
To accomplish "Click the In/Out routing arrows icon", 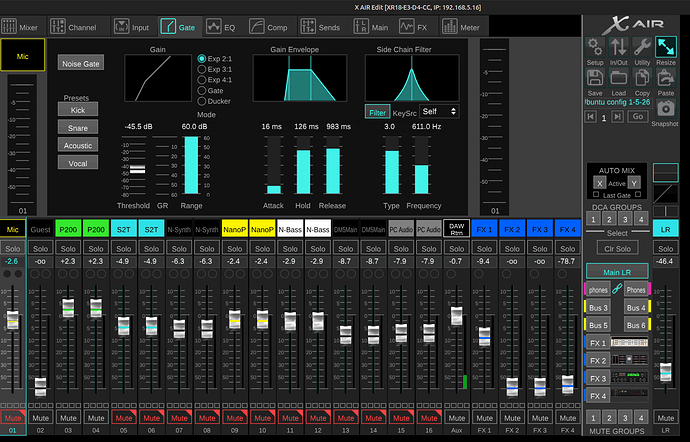I will point(619,47).
